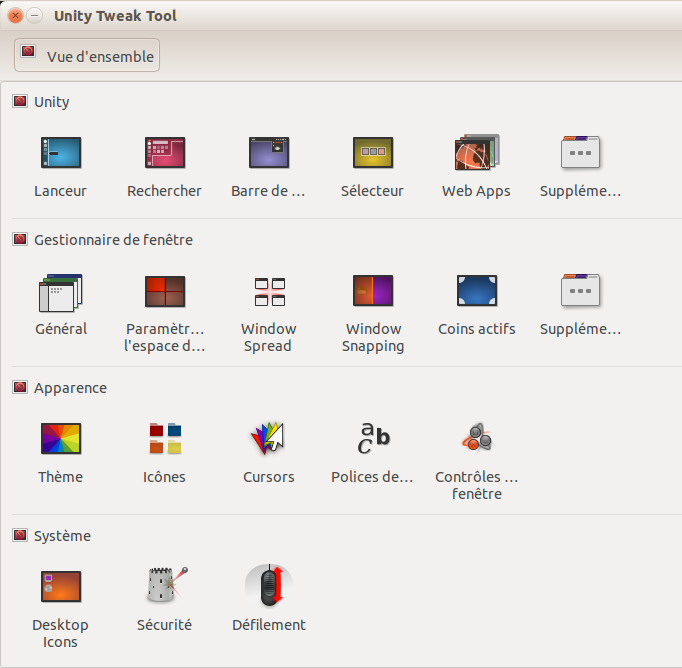Open Unity Supplémentaire icon
The width and height of the screenshot is (682, 668).
[x=580, y=152]
